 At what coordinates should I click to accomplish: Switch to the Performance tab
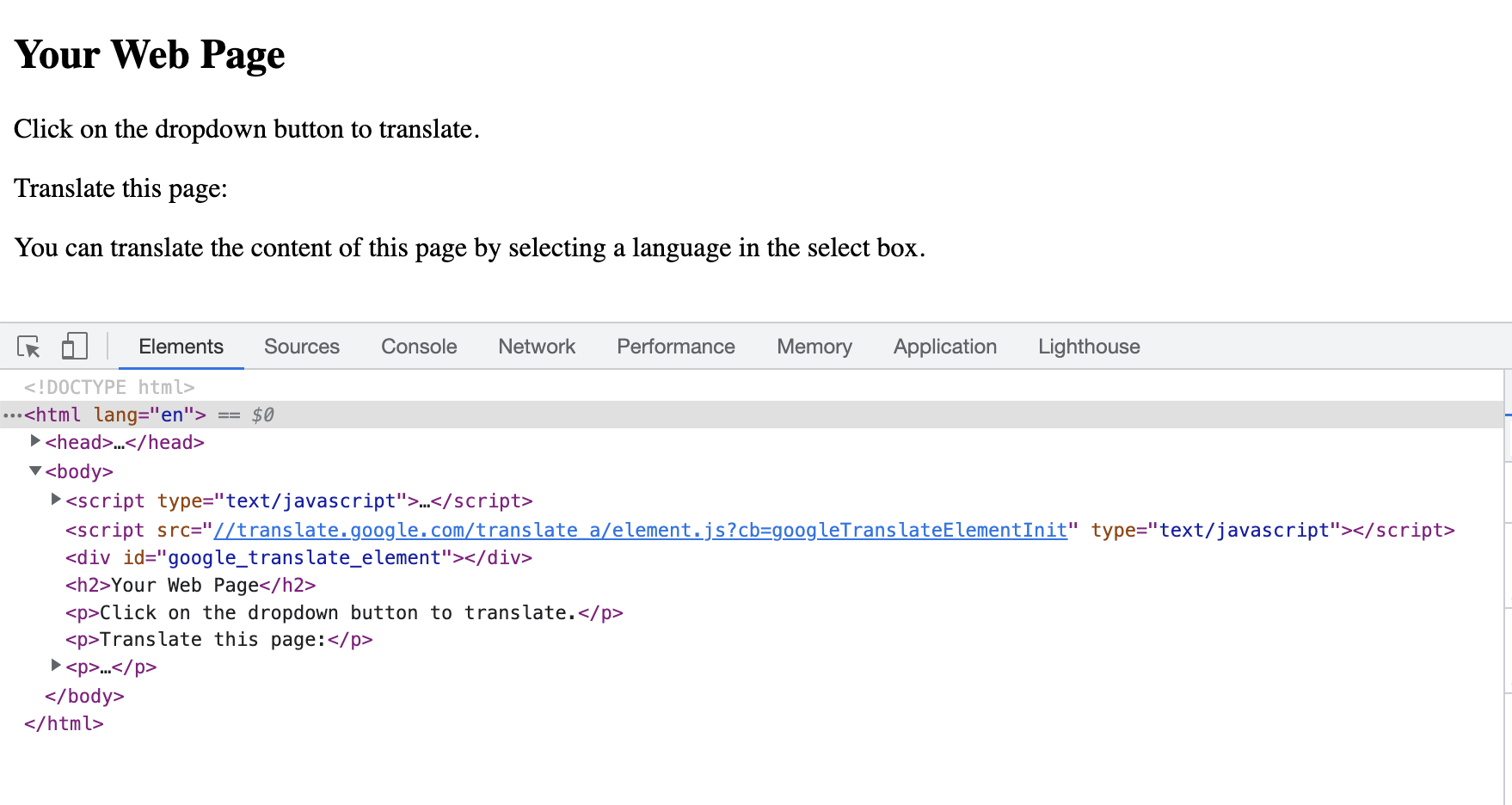pos(676,347)
